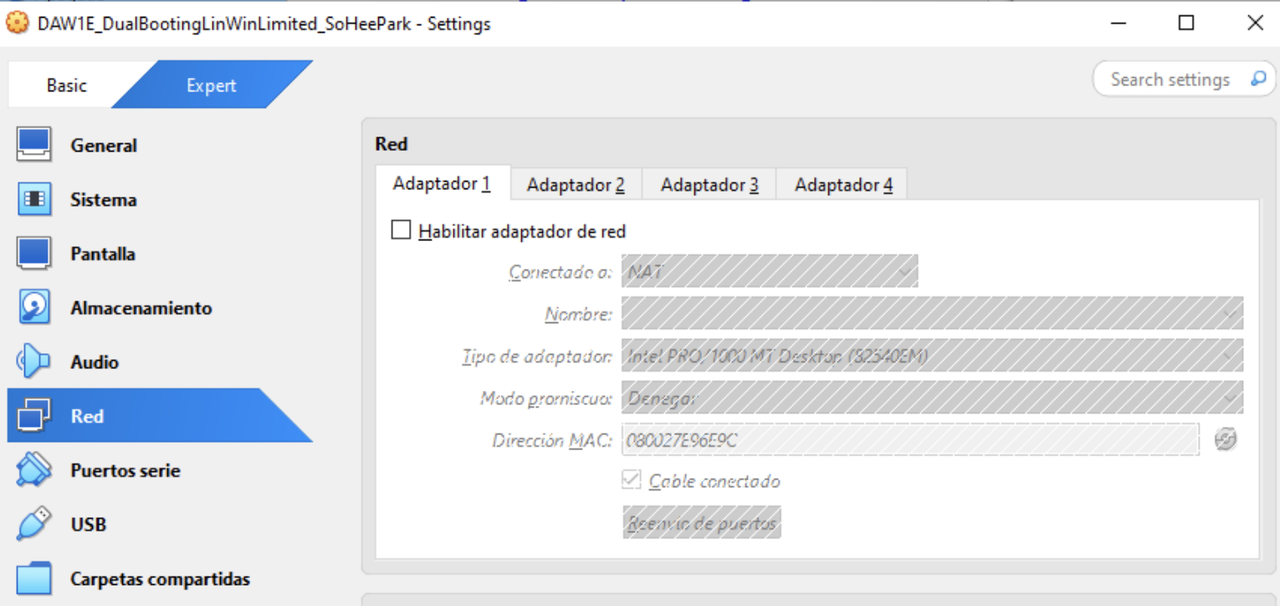This screenshot has width=1280, height=606.
Task: Open the Sistema settings section
Action: point(160,199)
